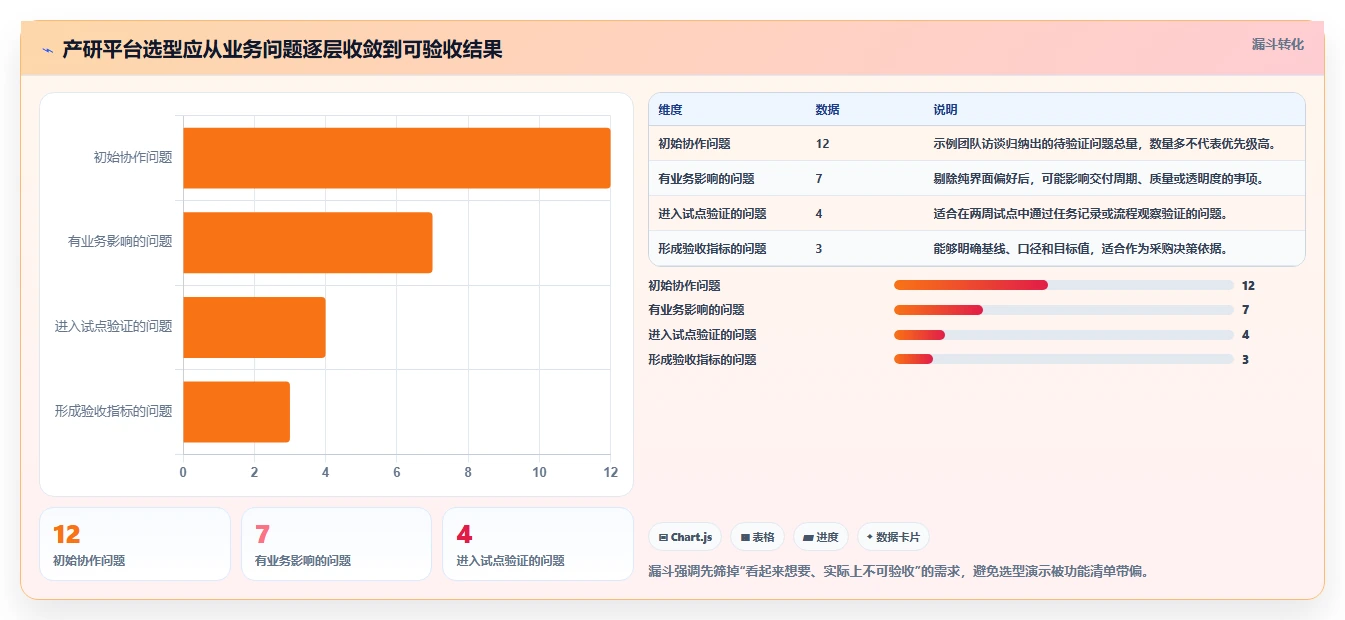
Task: Click the 形成验收指标的问题 progress bar
Action: [x=1063, y=359]
